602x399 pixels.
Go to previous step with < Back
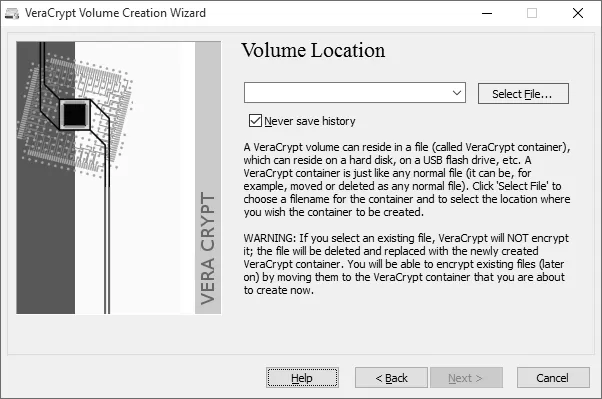(x=391, y=378)
